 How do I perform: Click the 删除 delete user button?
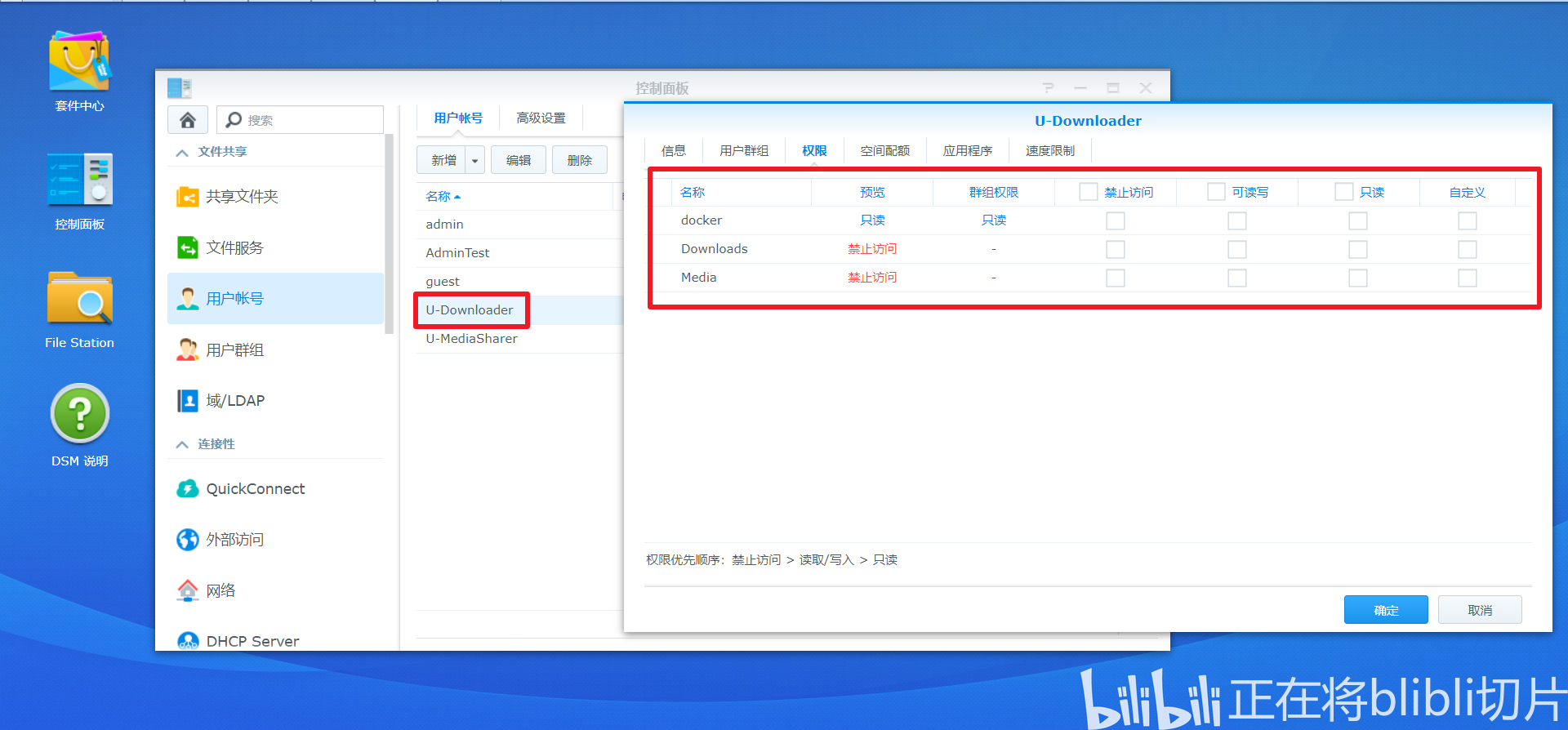tap(580, 160)
